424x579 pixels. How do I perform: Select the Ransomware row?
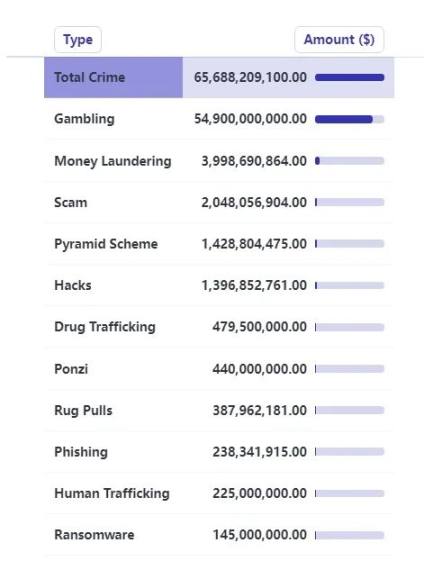coord(219,535)
